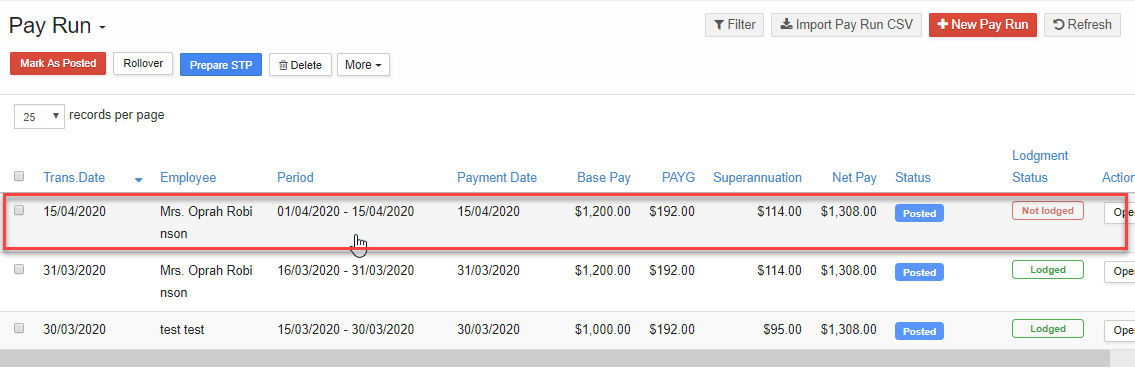Sort by Employee column header

click(188, 177)
